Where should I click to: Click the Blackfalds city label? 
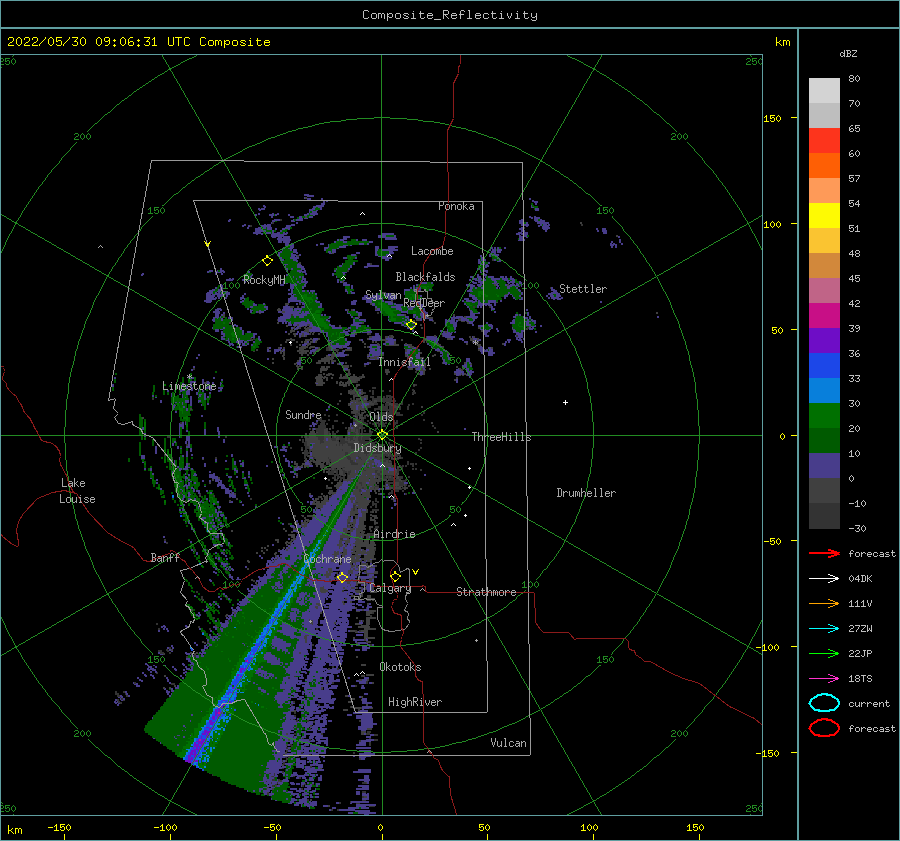pos(425,277)
